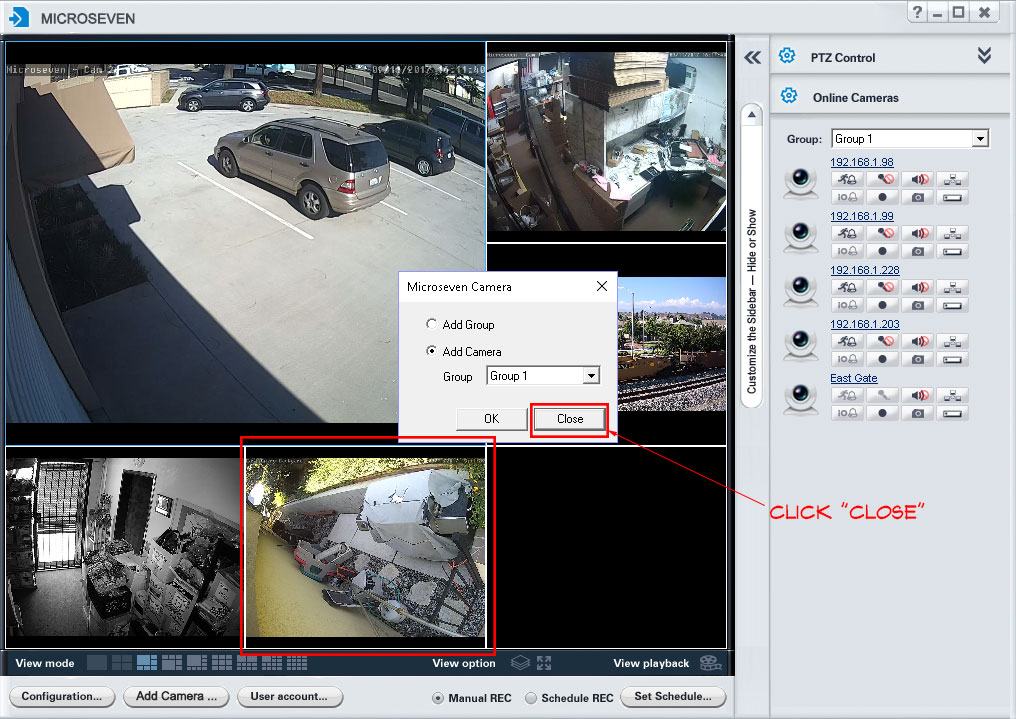The width and height of the screenshot is (1016, 719).
Task: Toggle motion detection alarm for camera 192.168.1.98
Action: coord(847,179)
